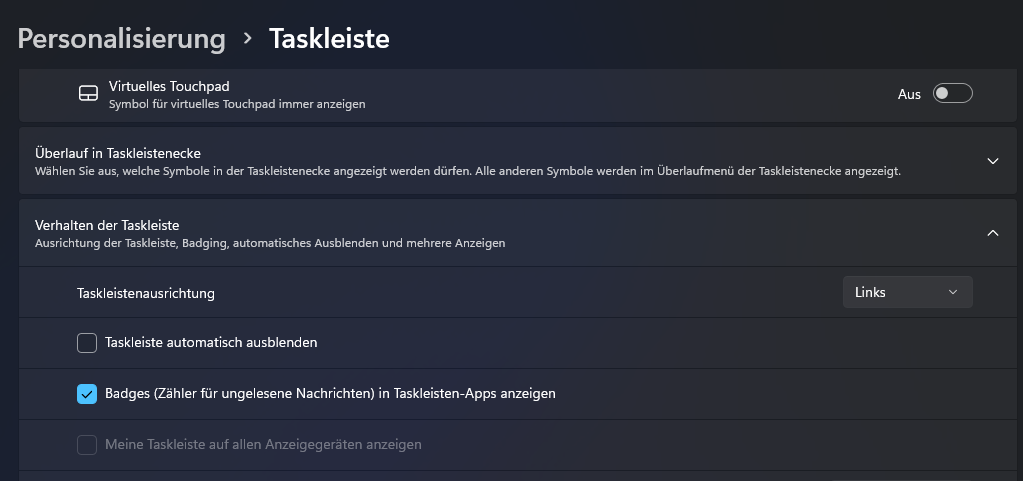Viewport: 1023px width, 481px height.
Task: Open the Taskleistenausrichtung dropdown showing Links
Action: 908,292
